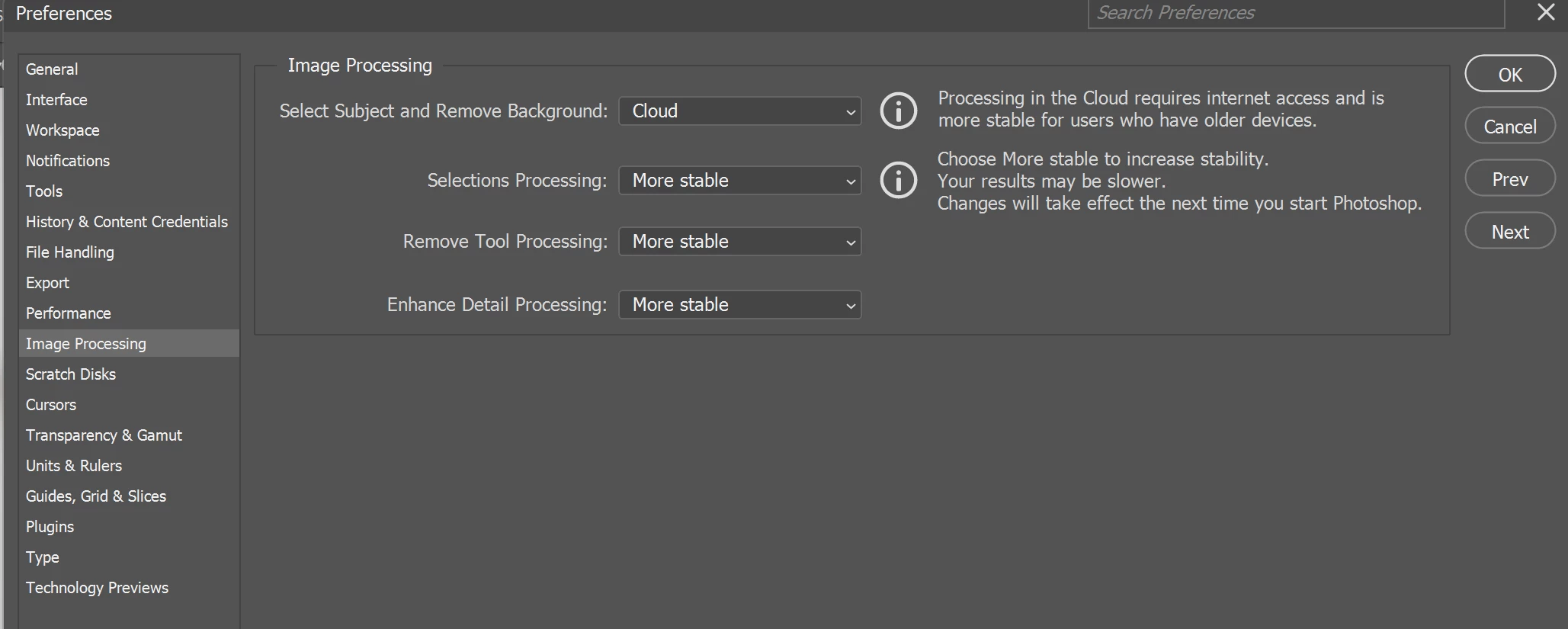Screen dimensions: 1568x629
Task: Focus the Search Preferences field
Action: (1295, 13)
